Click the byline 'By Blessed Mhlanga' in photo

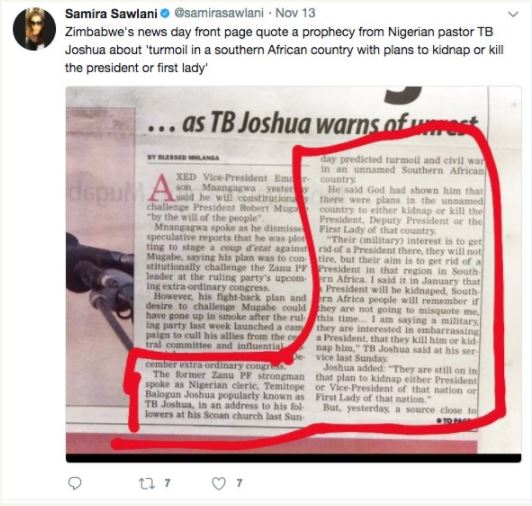click(x=183, y=157)
